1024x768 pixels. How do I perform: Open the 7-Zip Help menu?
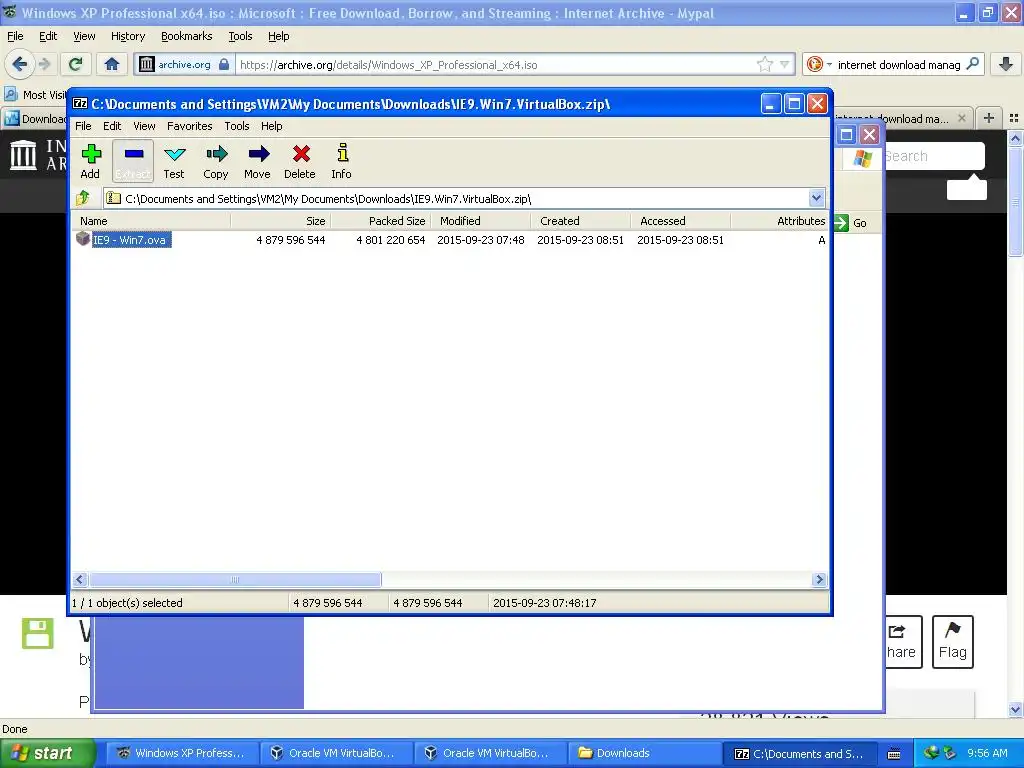[x=272, y=126]
